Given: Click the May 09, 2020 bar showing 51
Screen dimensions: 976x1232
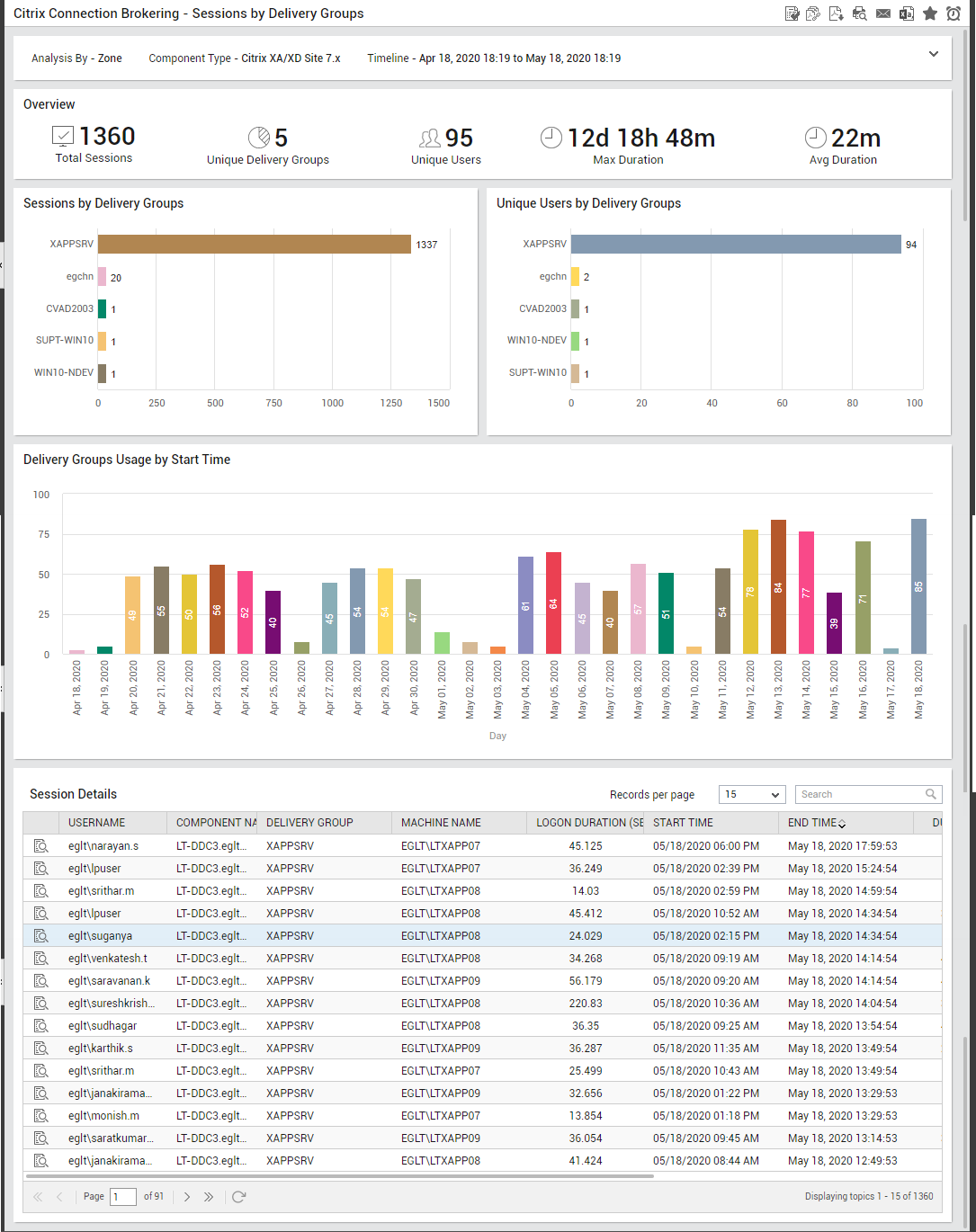Looking at the screenshot, I should point(666,613).
